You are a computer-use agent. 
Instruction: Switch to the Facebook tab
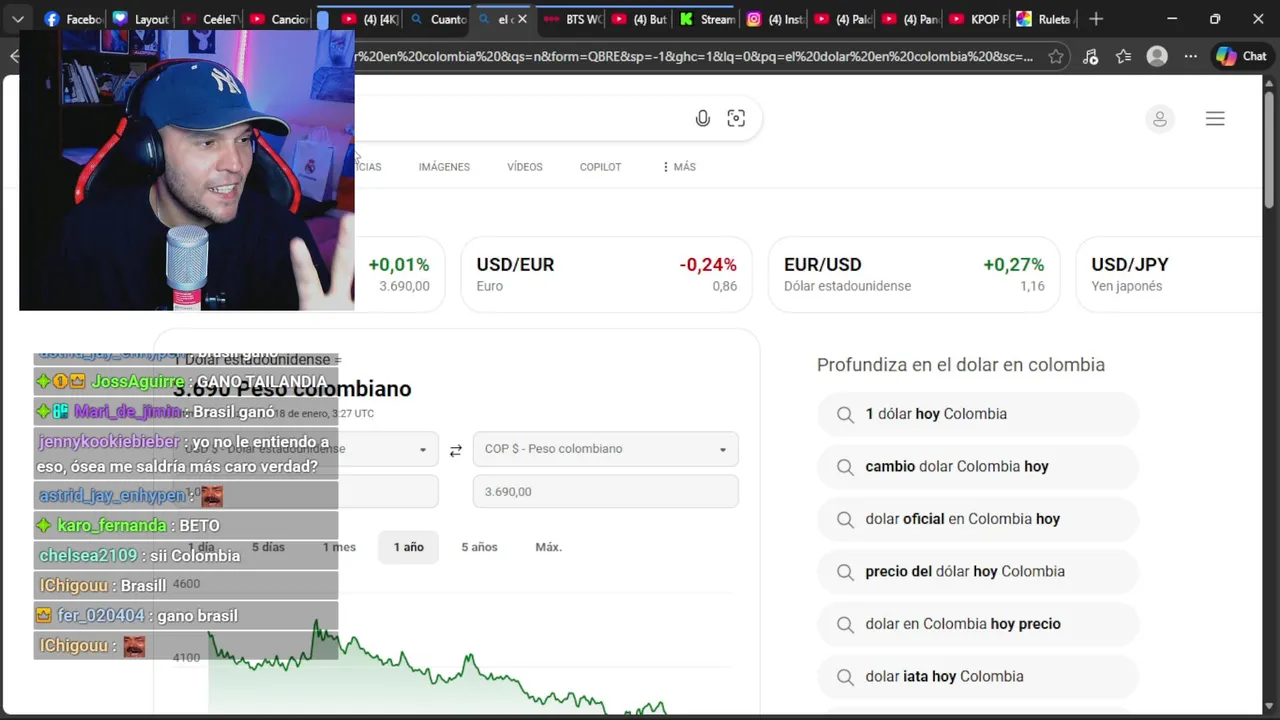point(73,19)
